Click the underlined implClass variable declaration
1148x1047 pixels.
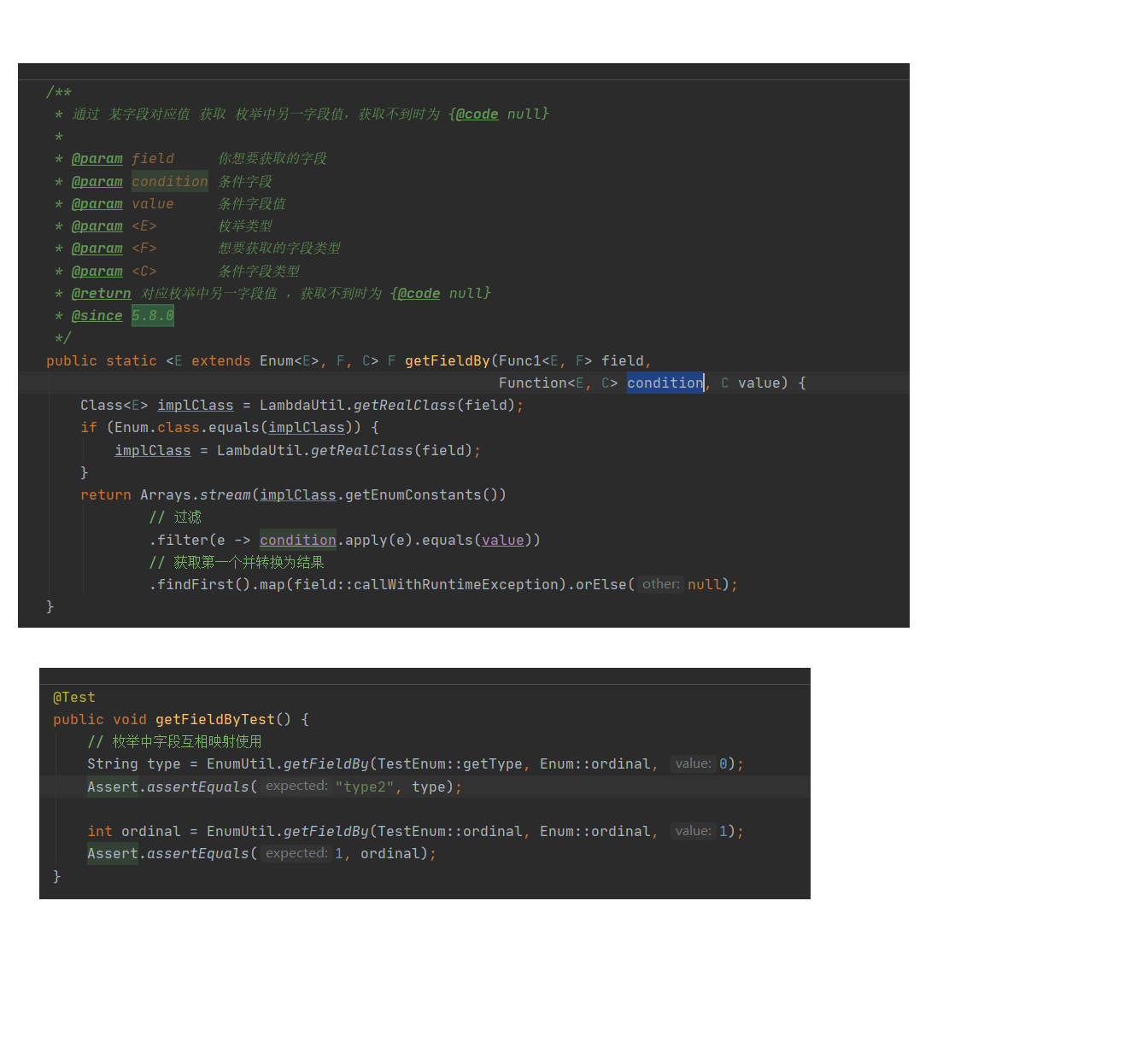coord(195,405)
